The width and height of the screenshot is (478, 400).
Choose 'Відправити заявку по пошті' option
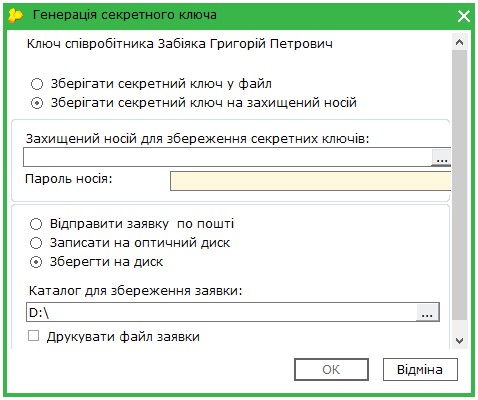[36, 224]
